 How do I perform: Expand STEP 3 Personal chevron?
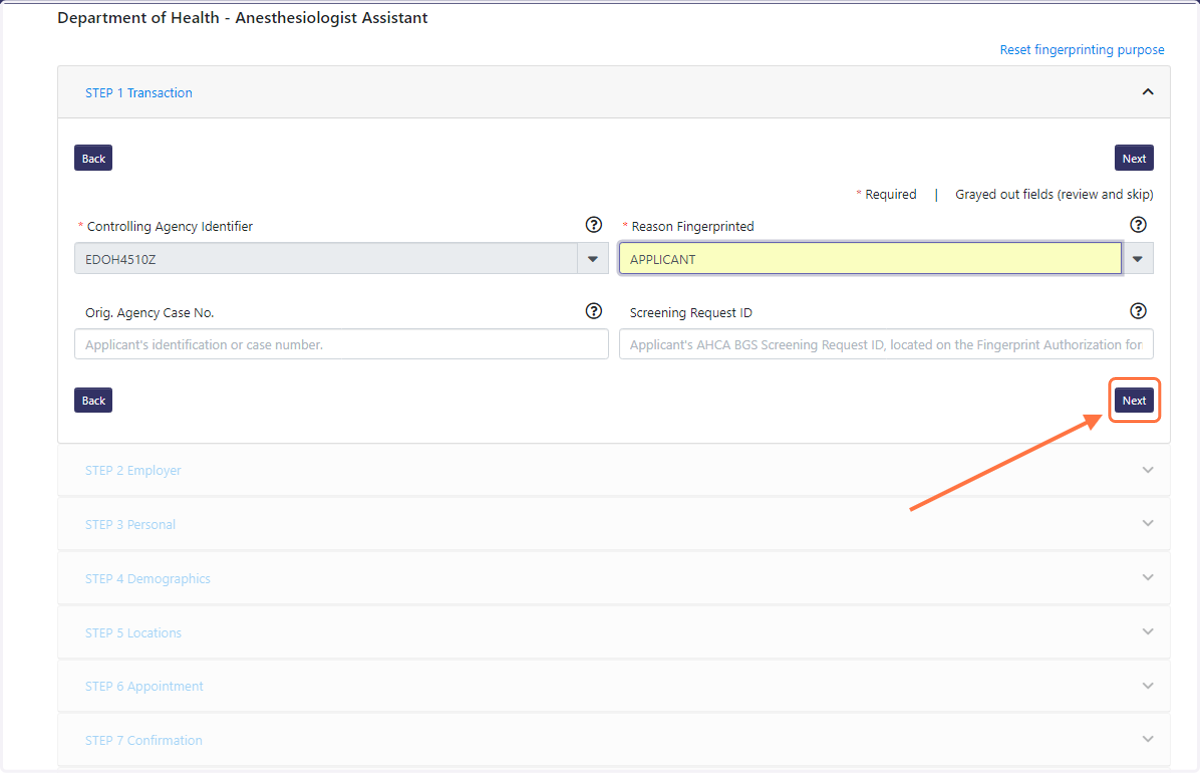click(x=1148, y=524)
